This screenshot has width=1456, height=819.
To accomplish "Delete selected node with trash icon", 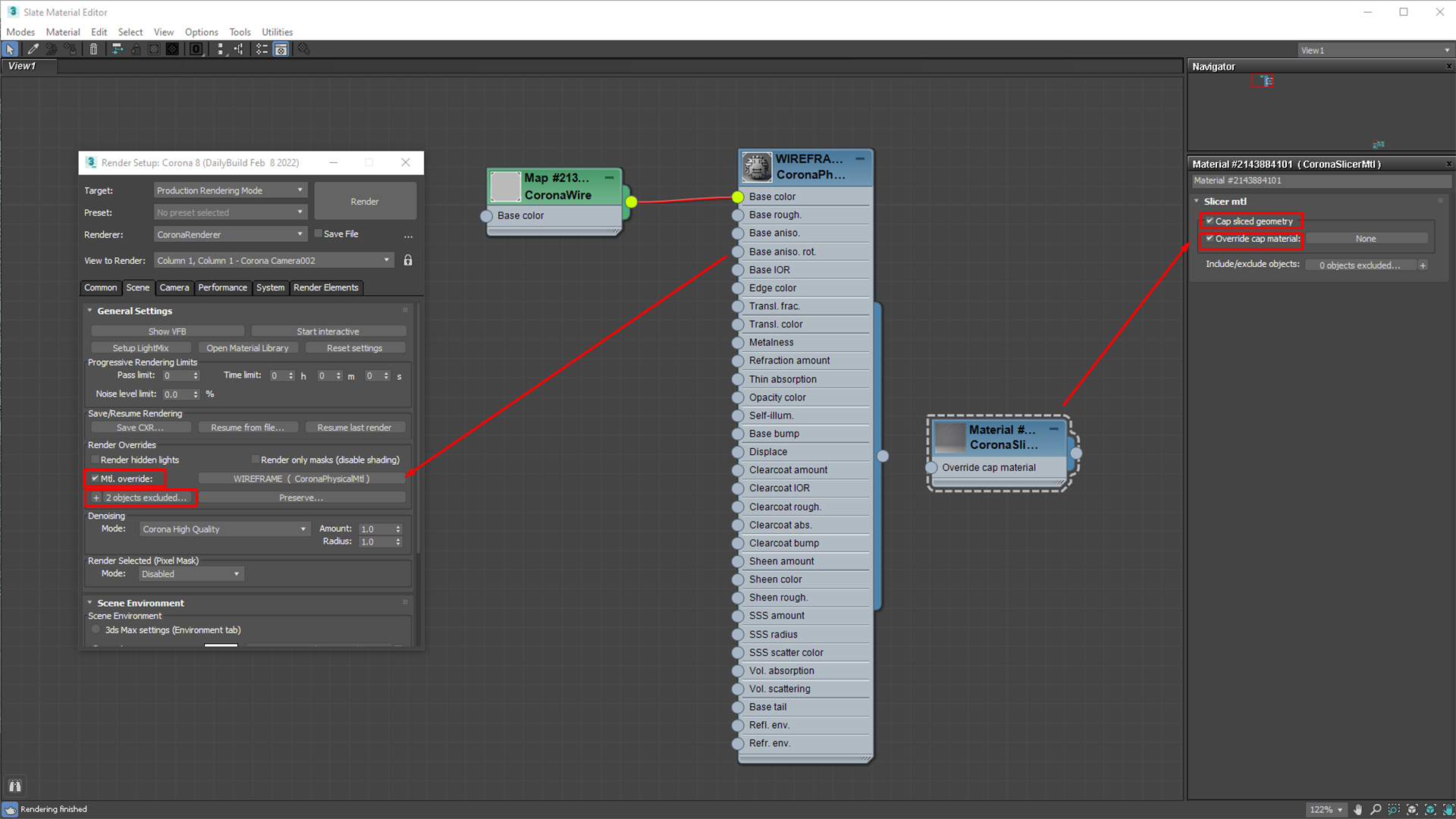I will point(93,49).
